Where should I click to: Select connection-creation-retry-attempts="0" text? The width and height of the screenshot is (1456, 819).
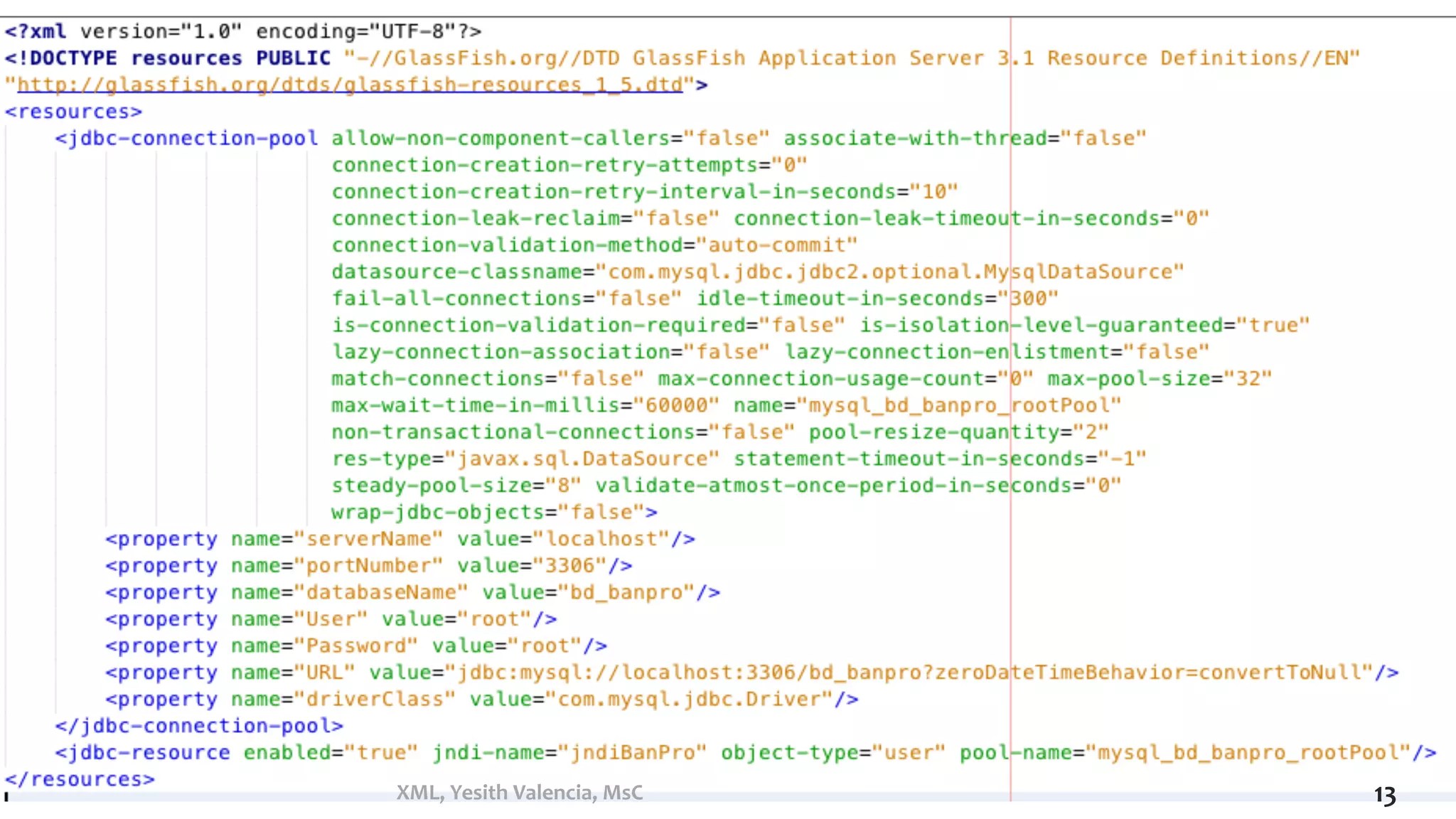tap(569, 166)
